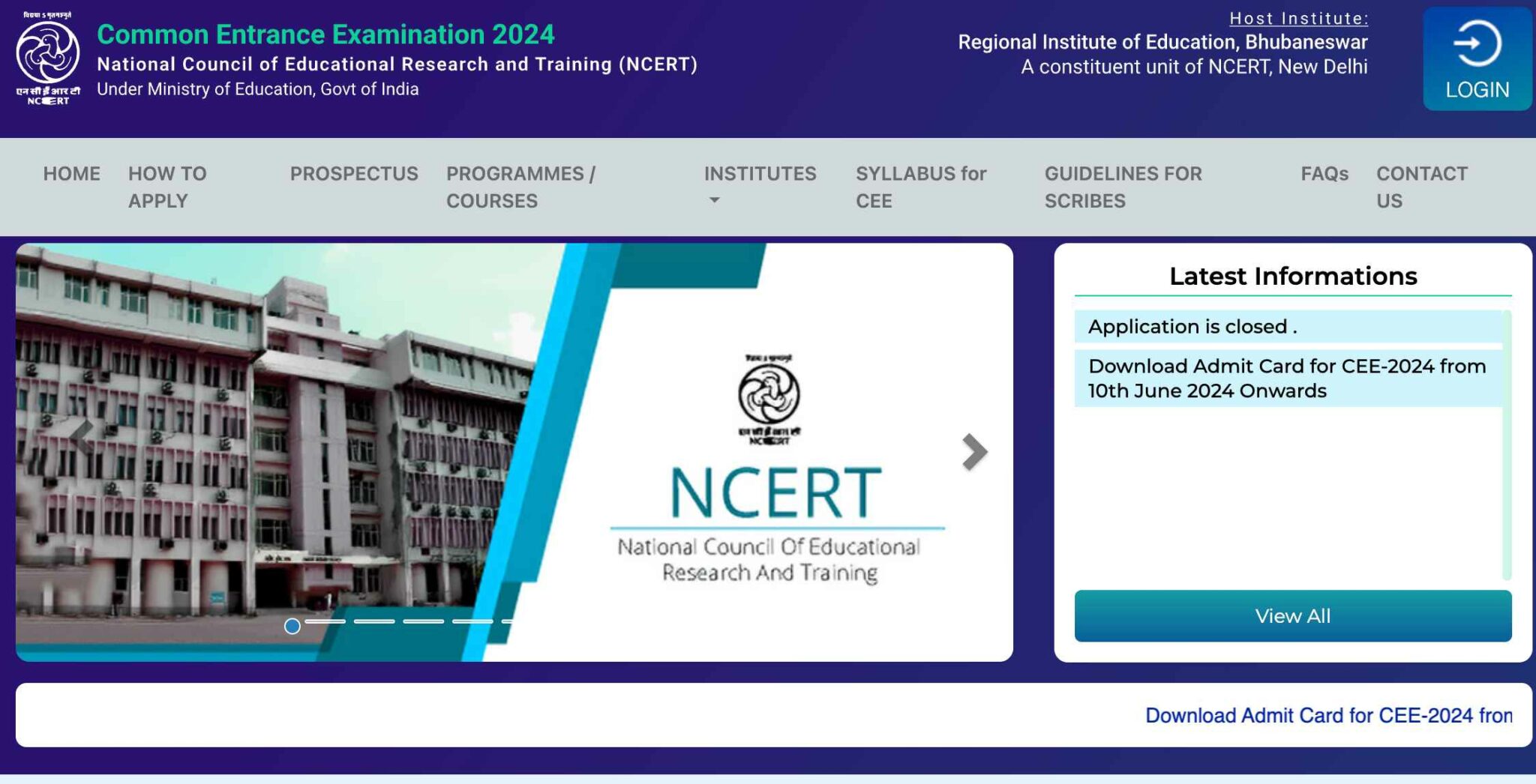Click the 'Latest Informations' heading
This screenshot has width=1536, height=784.
(x=1293, y=277)
